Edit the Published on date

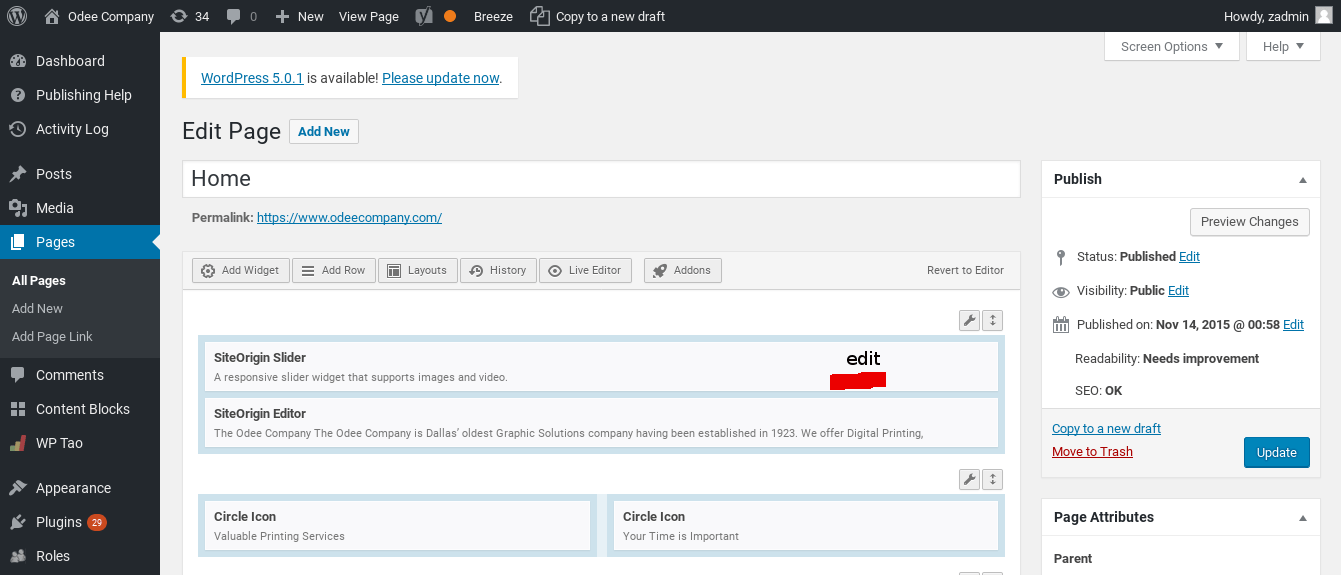[x=1293, y=325]
